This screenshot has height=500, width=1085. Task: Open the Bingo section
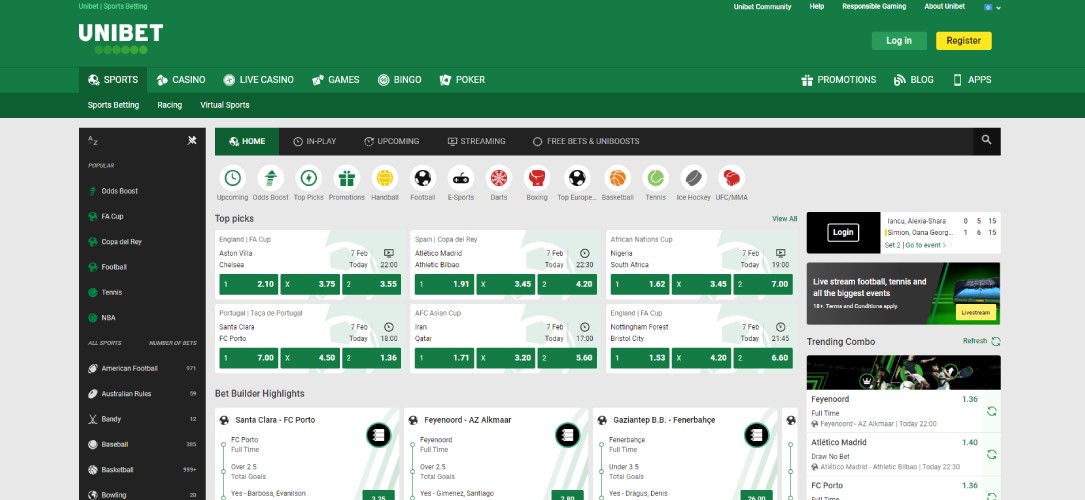(399, 80)
